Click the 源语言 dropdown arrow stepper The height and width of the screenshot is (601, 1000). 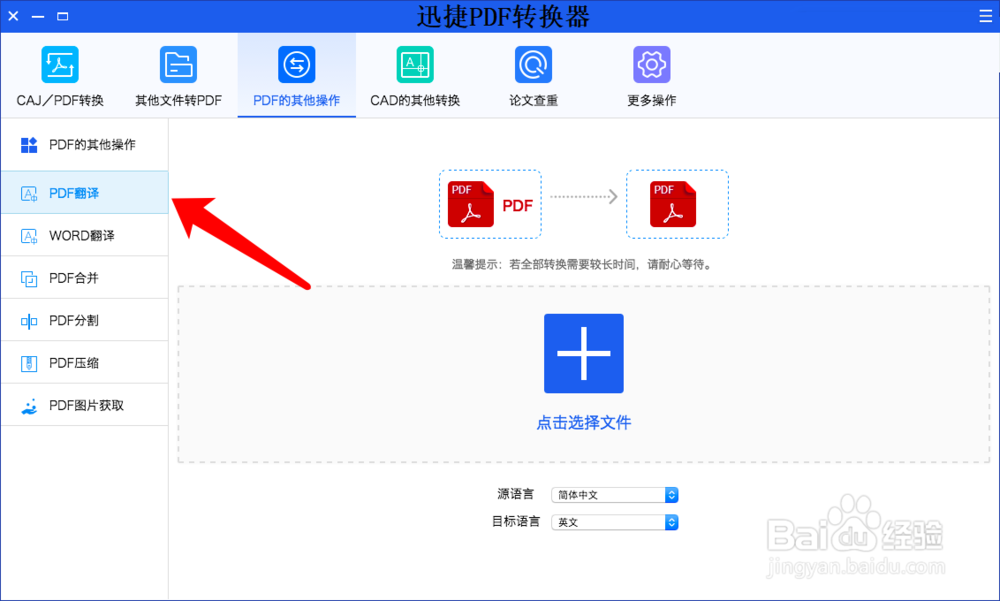click(x=672, y=495)
